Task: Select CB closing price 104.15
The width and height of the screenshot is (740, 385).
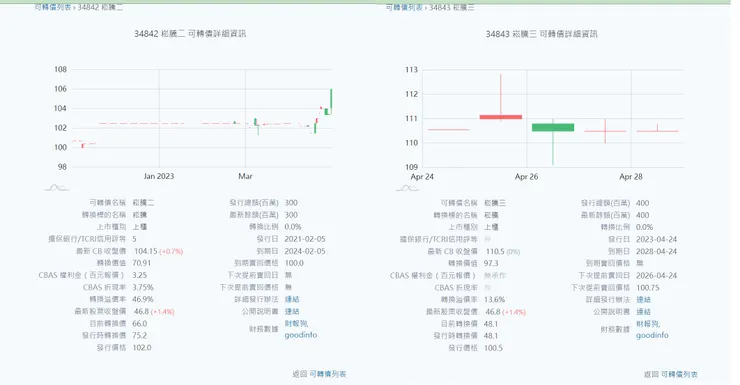Action: point(145,251)
